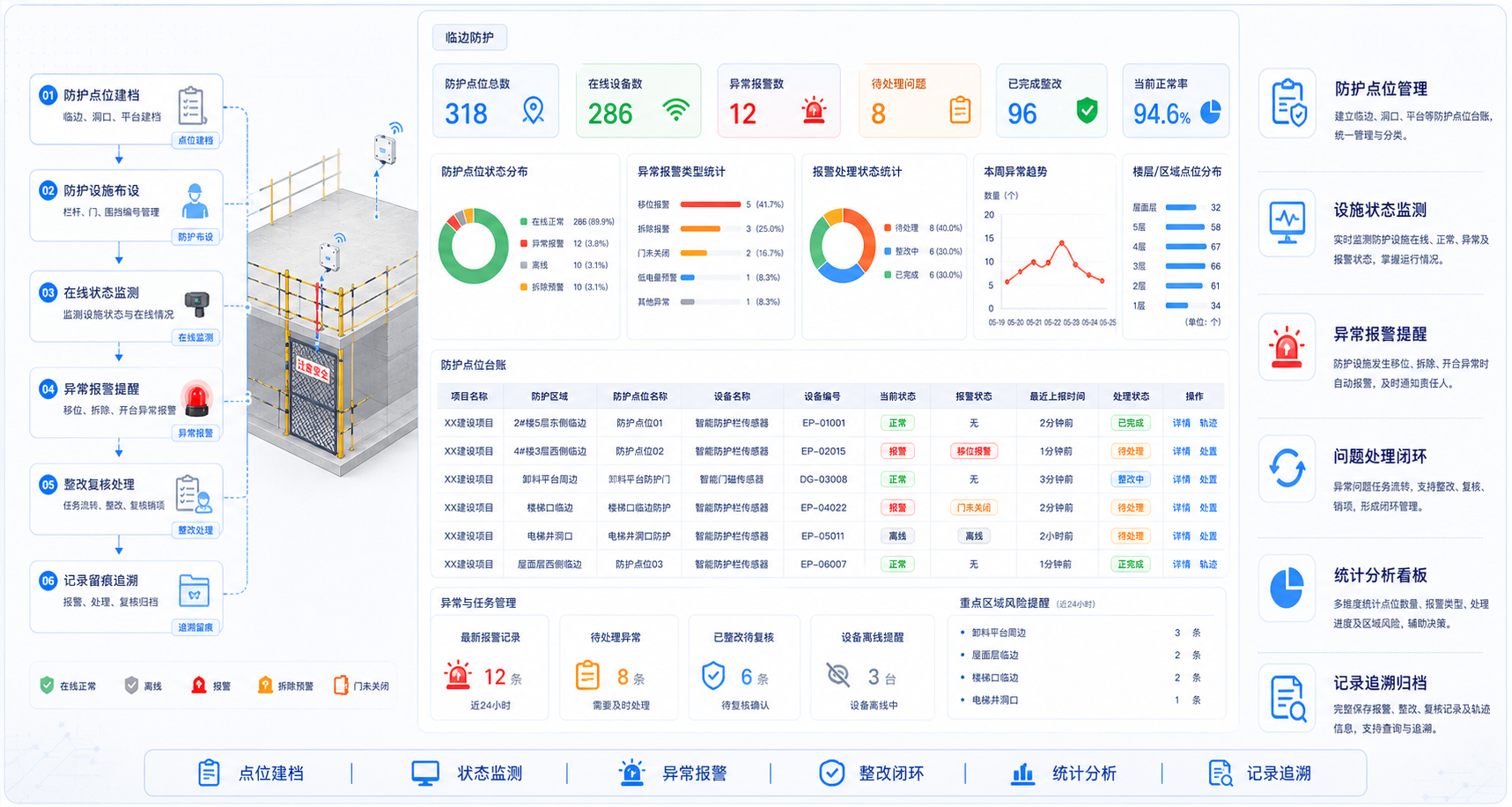This screenshot has width=1512, height=807.
Task: Click the checklist icon in step 01 防护点位建档
Action: pos(191,106)
